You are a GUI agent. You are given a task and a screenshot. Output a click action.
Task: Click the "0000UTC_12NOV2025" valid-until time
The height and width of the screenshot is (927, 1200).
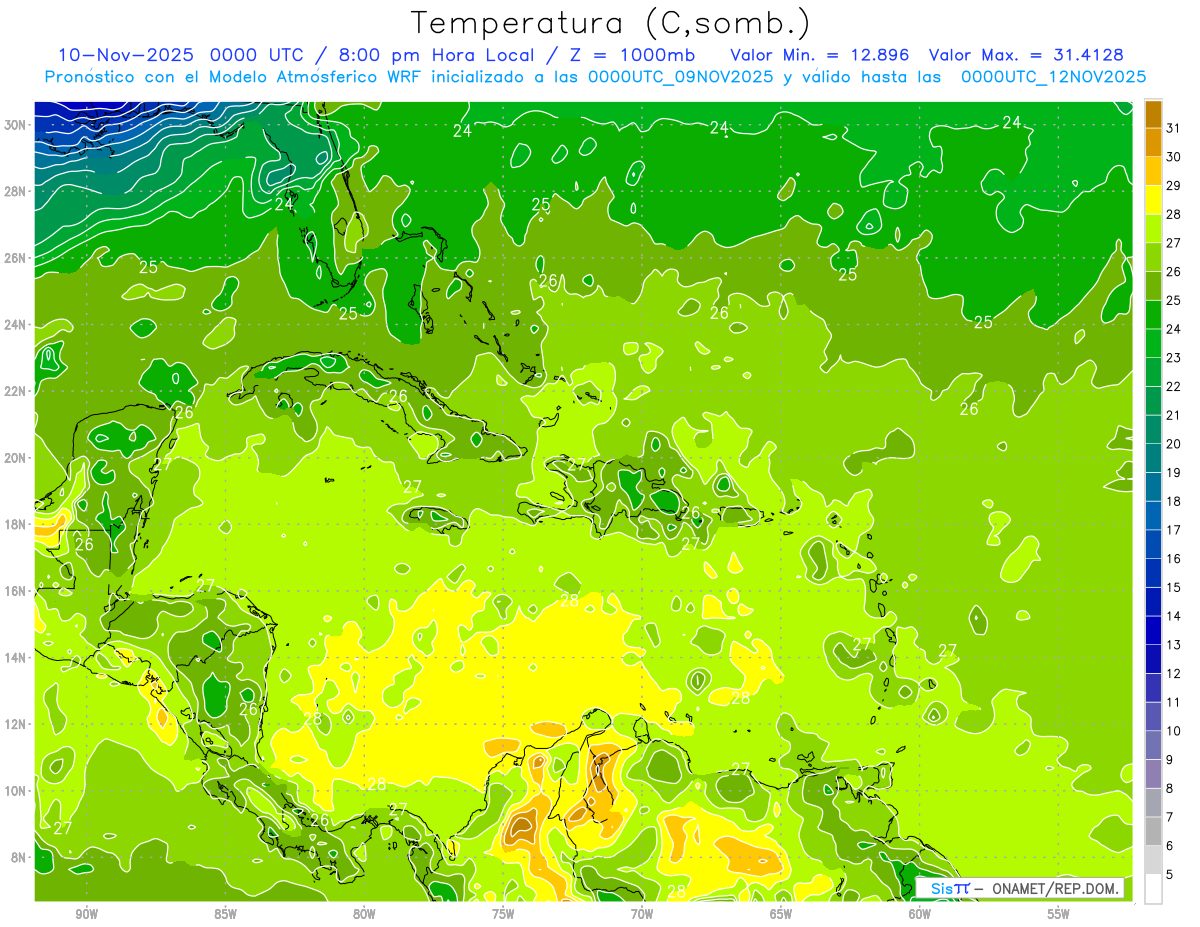[1053, 77]
